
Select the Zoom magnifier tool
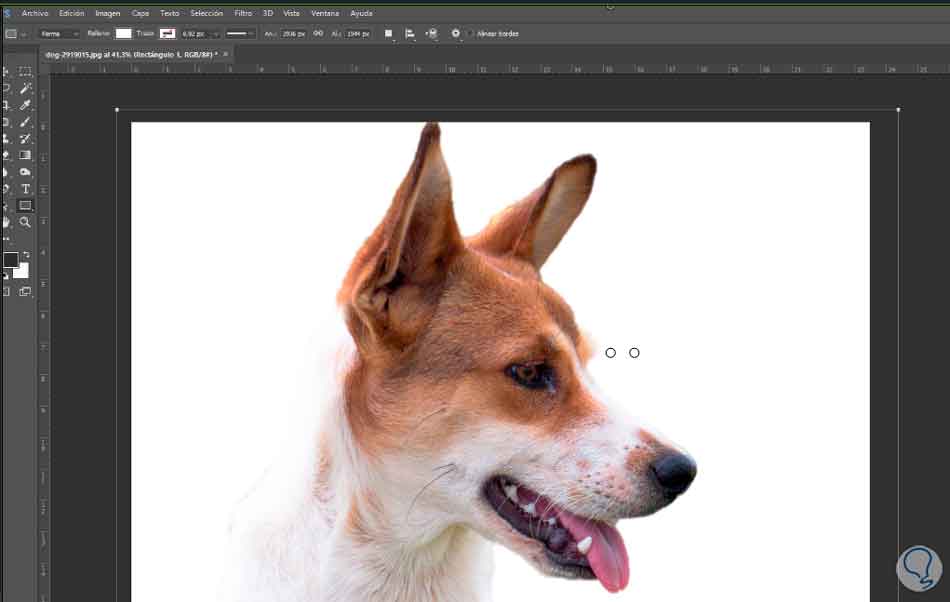tap(25, 222)
